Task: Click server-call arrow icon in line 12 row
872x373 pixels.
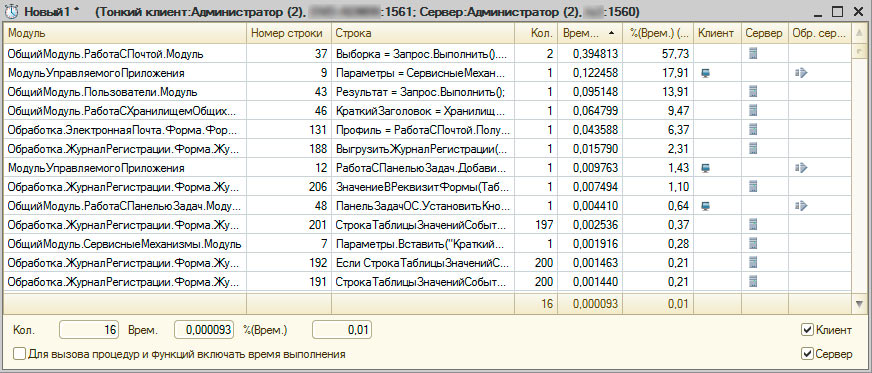Action: (801, 167)
